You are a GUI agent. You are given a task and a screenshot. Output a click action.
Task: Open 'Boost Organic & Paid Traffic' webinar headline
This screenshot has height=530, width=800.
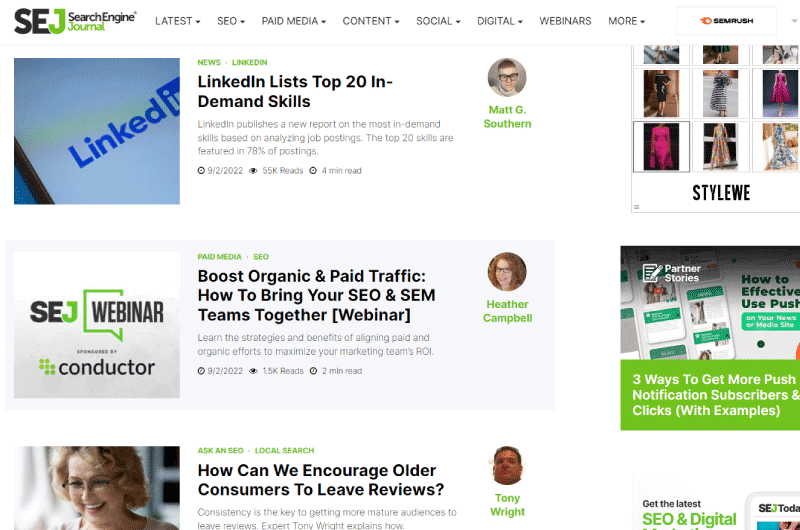(x=316, y=295)
